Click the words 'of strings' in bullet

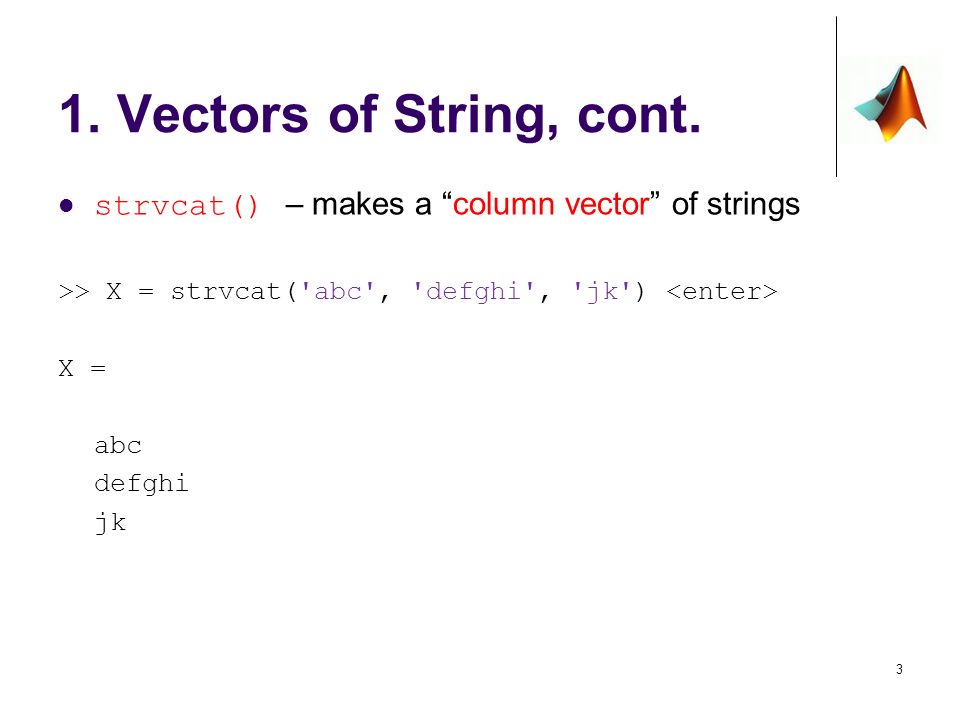click(x=736, y=204)
